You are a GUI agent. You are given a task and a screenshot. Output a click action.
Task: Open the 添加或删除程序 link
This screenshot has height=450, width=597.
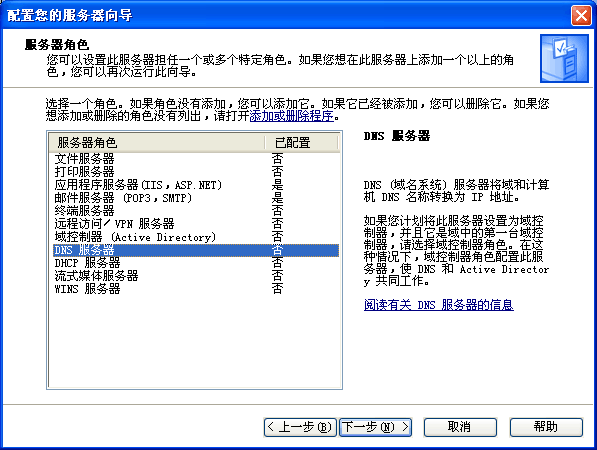click(x=292, y=116)
